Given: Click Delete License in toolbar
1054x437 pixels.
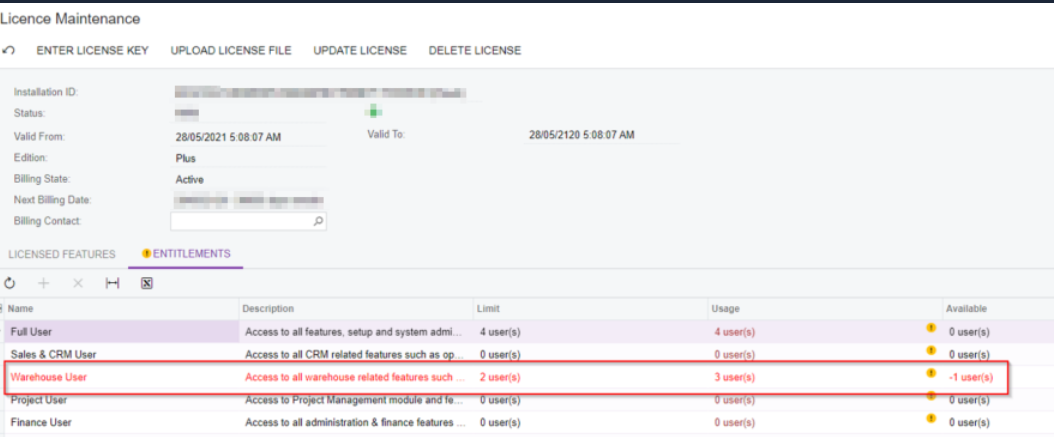Looking at the screenshot, I should pos(474,51).
